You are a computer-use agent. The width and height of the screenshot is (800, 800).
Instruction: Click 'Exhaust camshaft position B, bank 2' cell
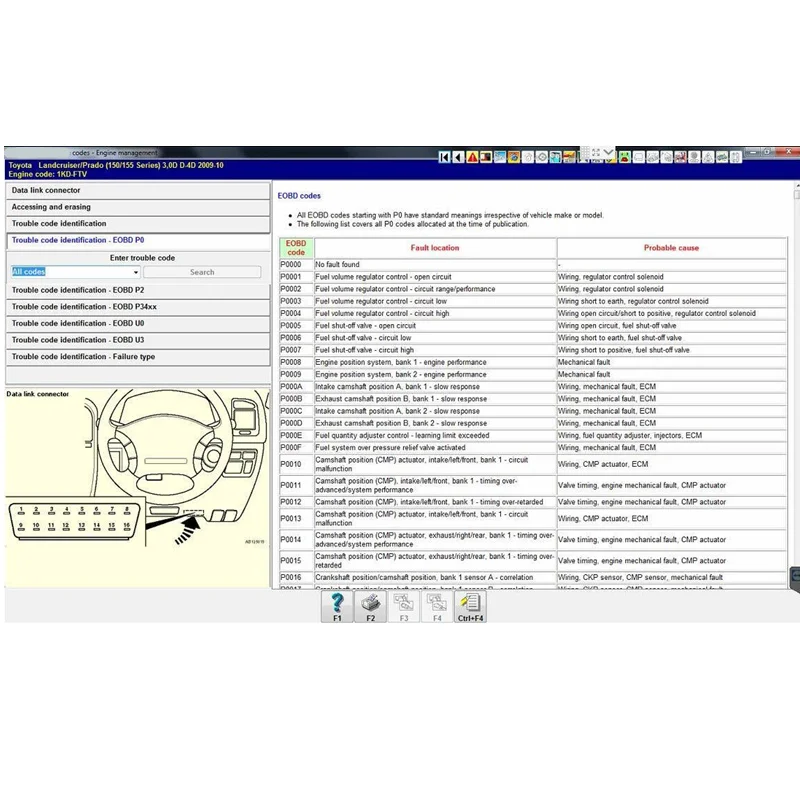coord(435,423)
